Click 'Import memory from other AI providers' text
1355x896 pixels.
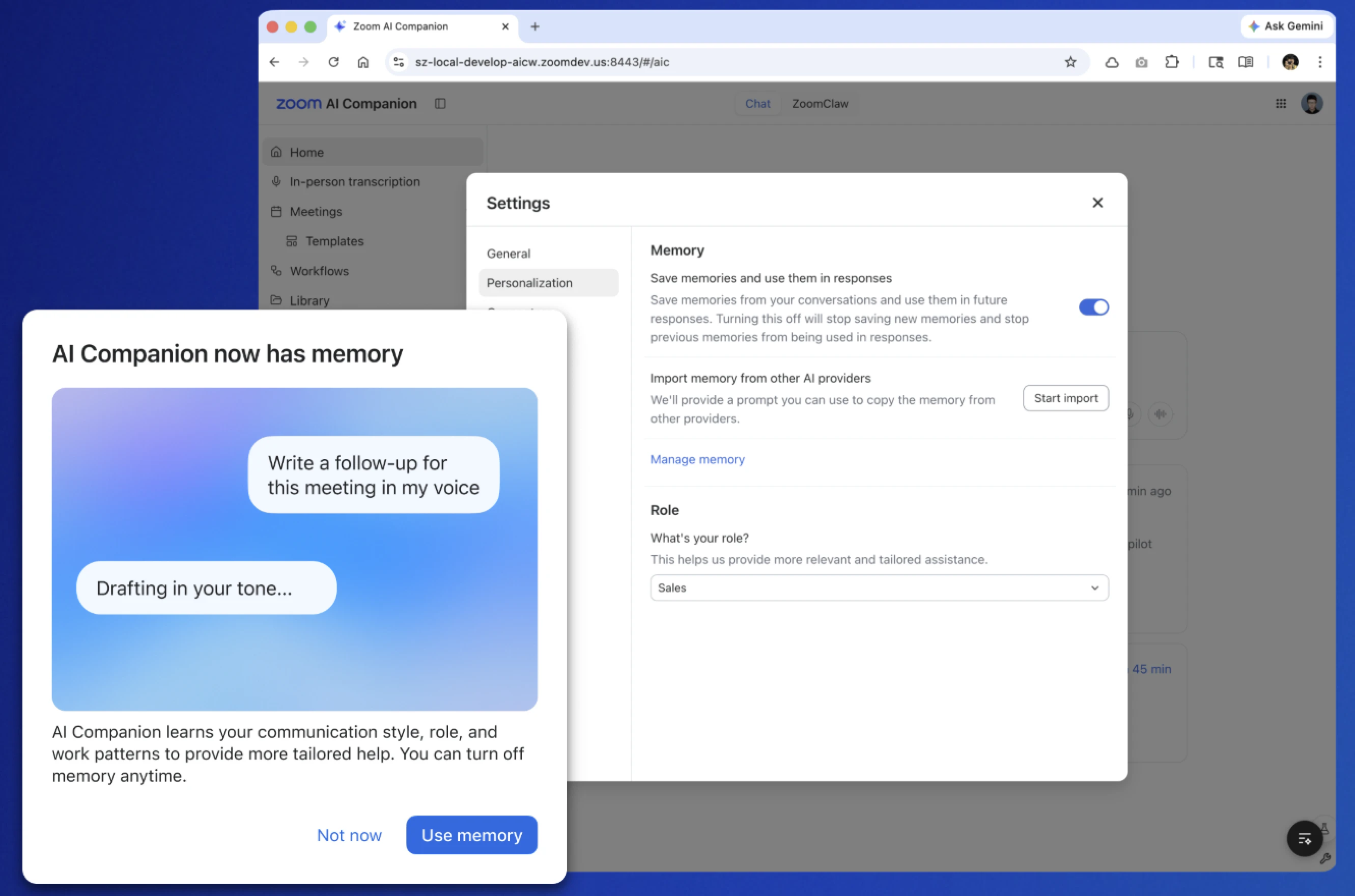(760, 378)
